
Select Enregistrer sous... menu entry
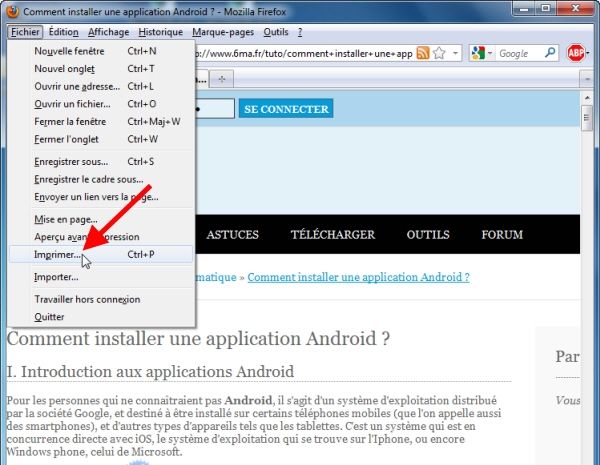71,161
